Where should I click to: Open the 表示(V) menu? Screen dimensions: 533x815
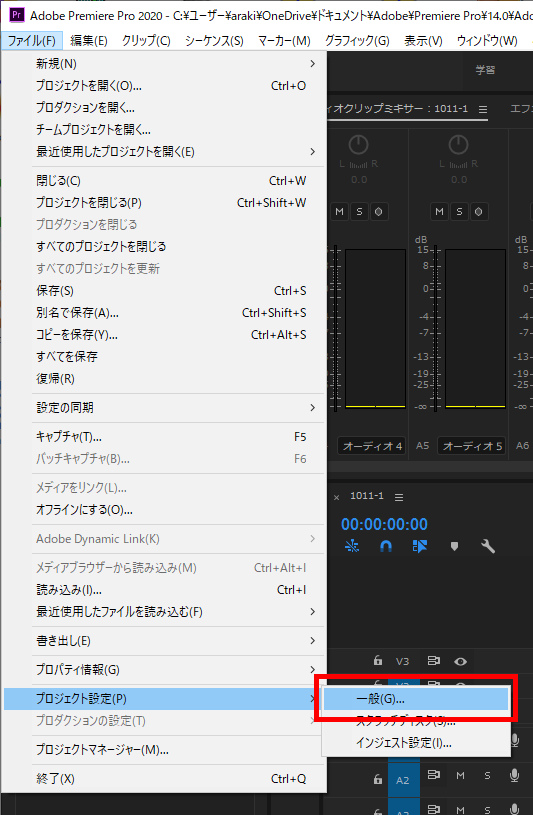tap(424, 41)
